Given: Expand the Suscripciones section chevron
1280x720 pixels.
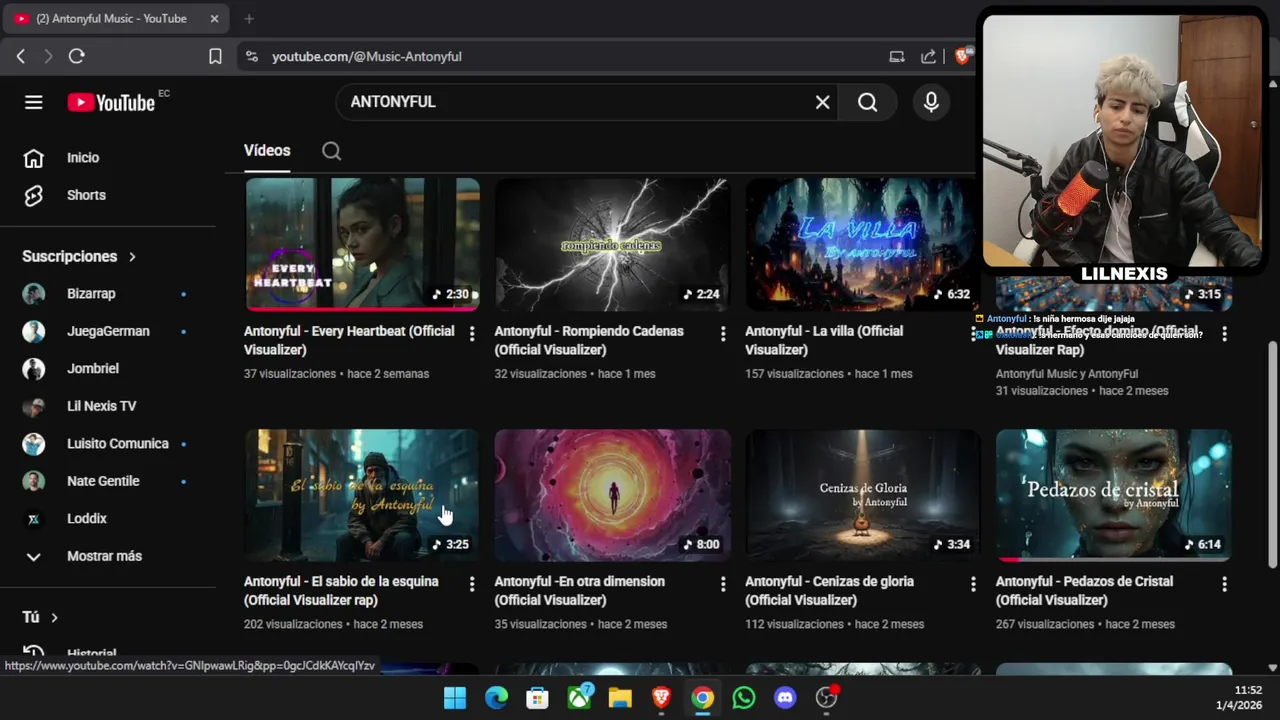Looking at the screenshot, I should coord(132,257).
